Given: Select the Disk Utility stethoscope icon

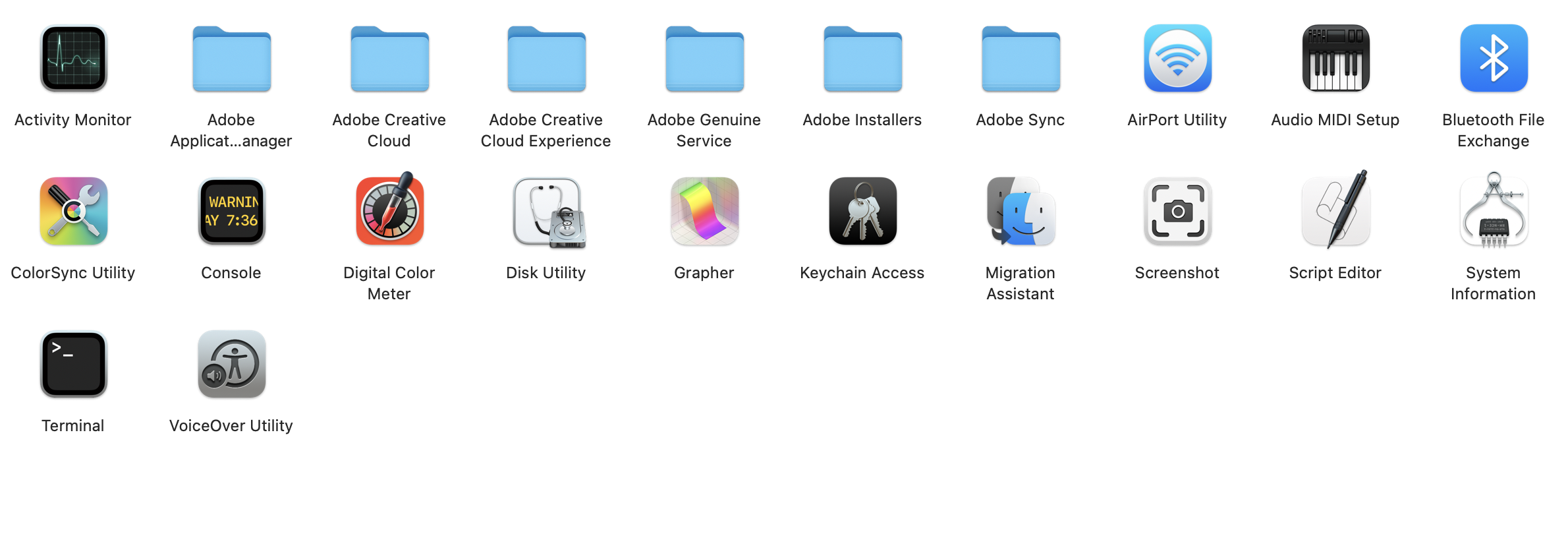Looking at the screenshot, I should 549,212.
